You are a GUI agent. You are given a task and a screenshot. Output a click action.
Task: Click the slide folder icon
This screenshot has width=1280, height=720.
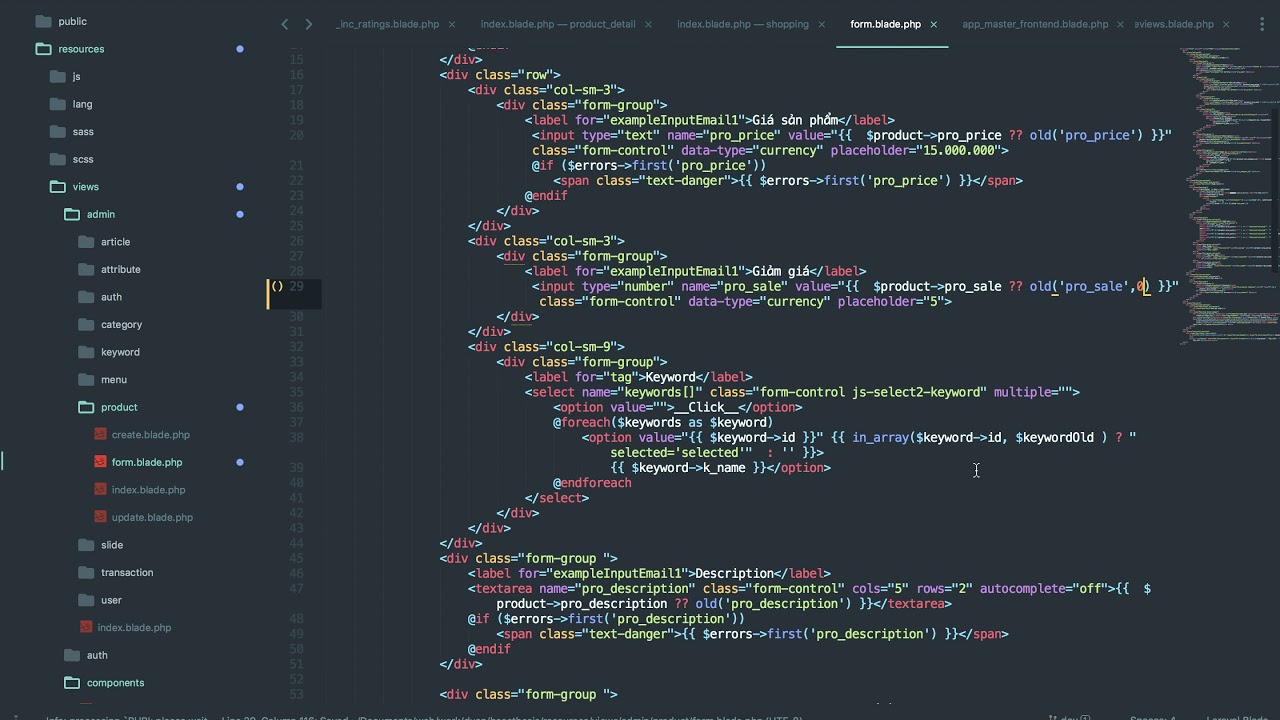(x=86, y=545)
